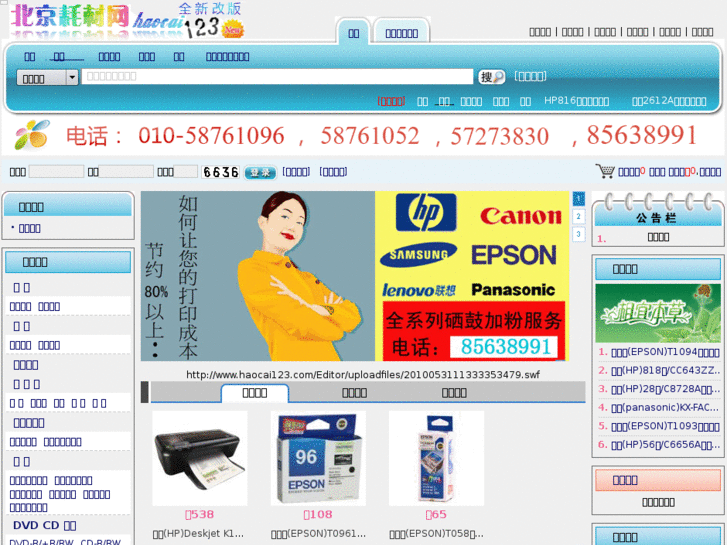Open the 2612A hot search link
This screenshot has width=727, height=545.
(x=669, y=101)
